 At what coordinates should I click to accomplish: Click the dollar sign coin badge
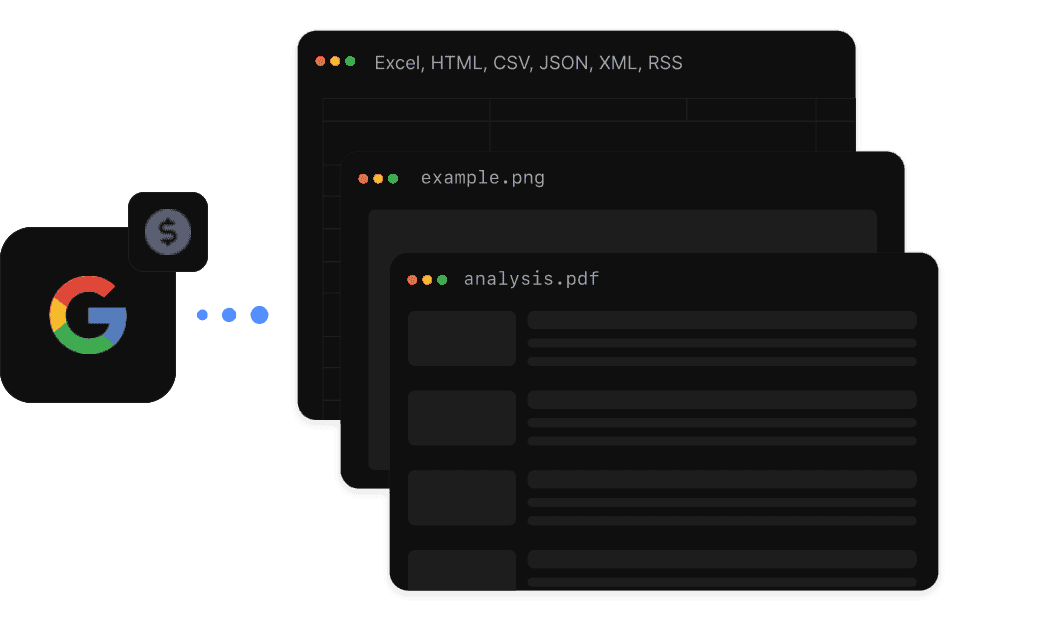click(x=168, y=232)
